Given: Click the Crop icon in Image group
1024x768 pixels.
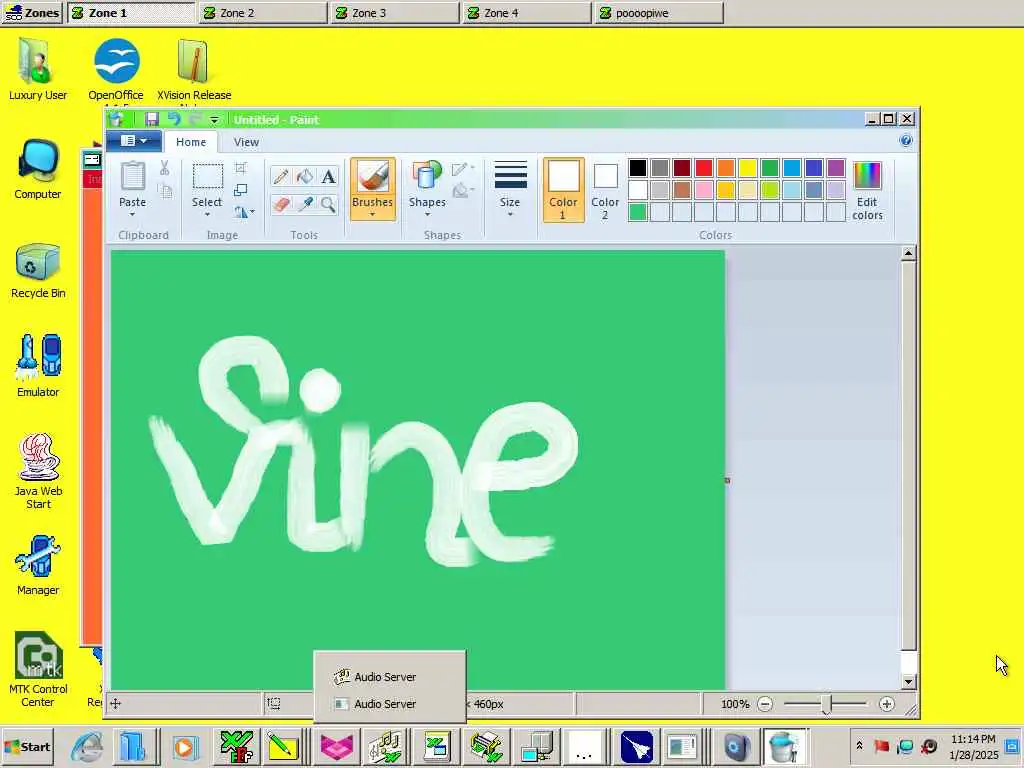Looking at the screenshot, I should (240, 168).
